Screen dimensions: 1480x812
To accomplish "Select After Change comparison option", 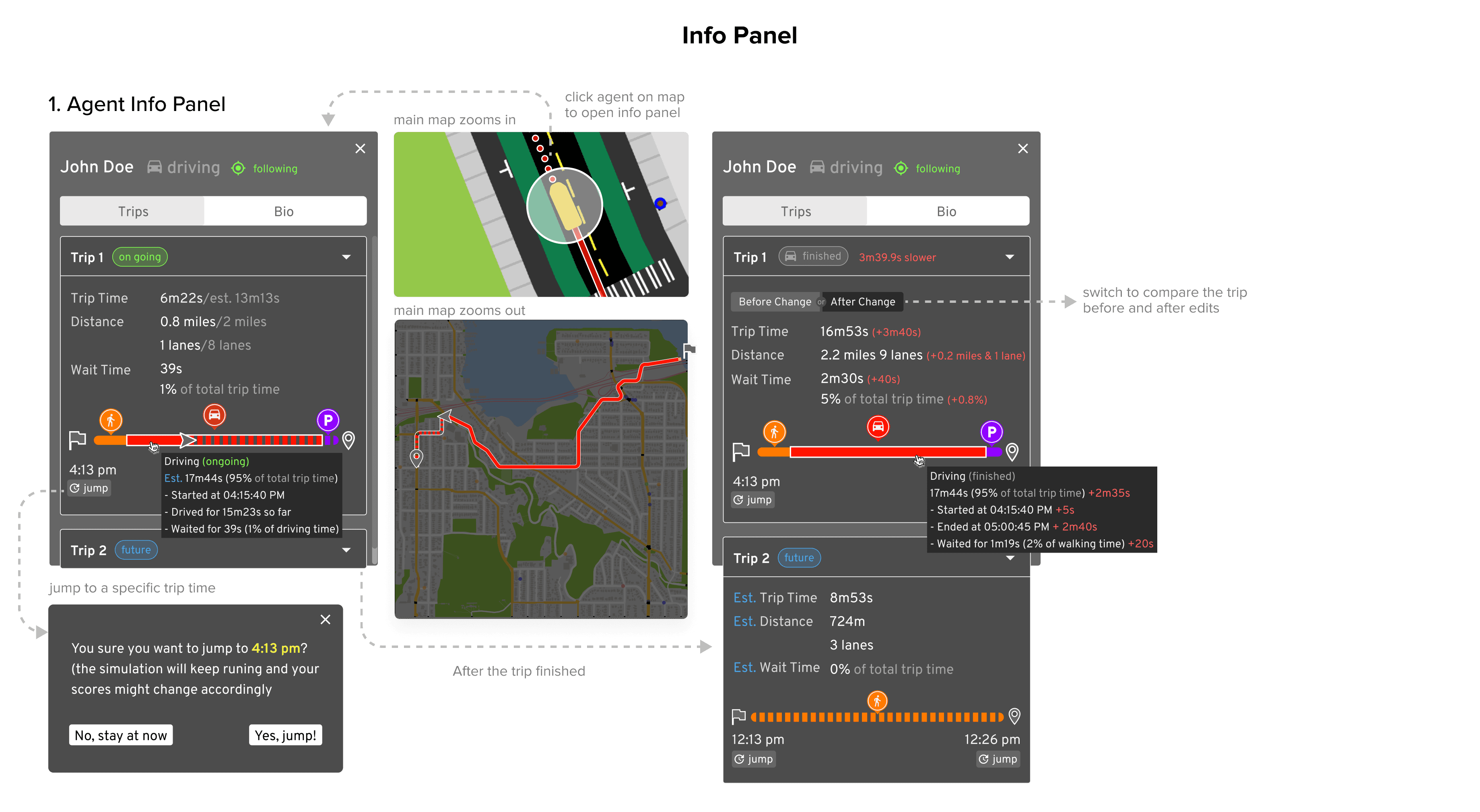I will tap(862, 302).
